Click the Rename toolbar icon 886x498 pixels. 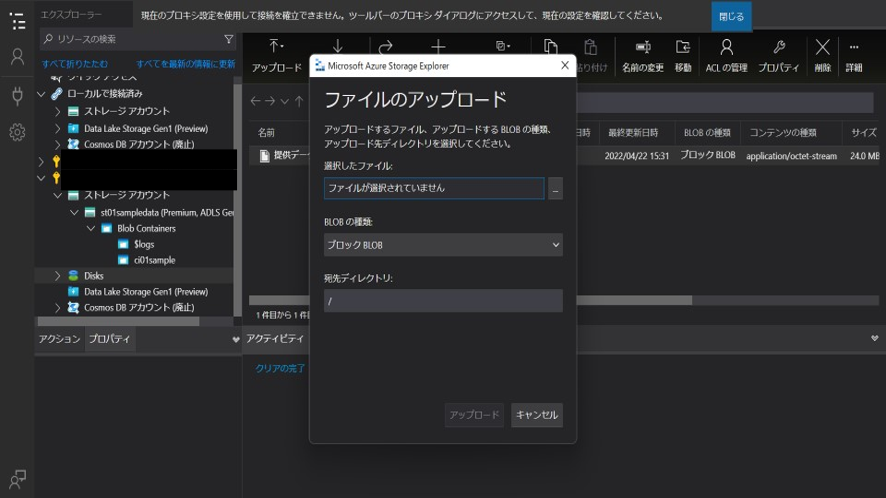pos(643,55)
